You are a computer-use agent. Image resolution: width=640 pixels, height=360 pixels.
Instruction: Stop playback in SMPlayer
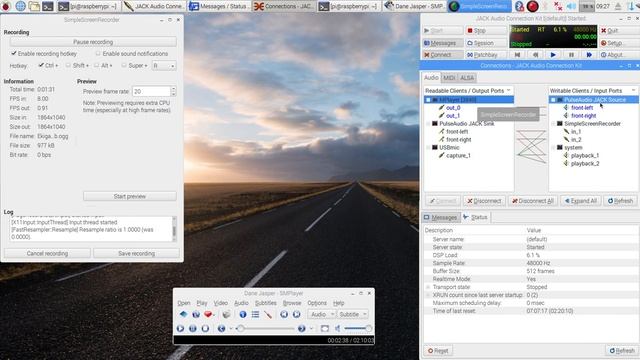(205, 328)
